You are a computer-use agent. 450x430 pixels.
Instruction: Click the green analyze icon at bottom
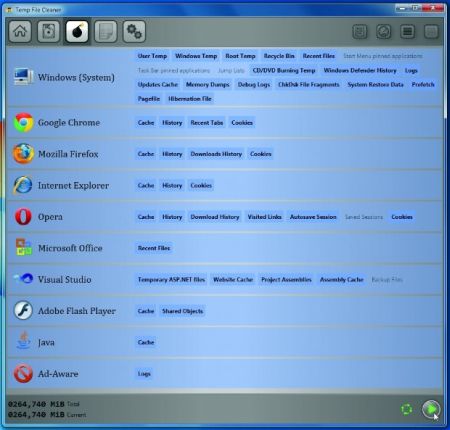tap(407, 409)
